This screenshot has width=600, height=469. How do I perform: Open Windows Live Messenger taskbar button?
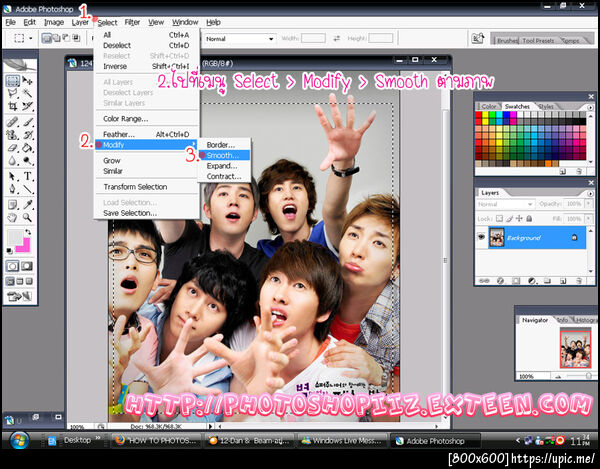coord(342,441)
